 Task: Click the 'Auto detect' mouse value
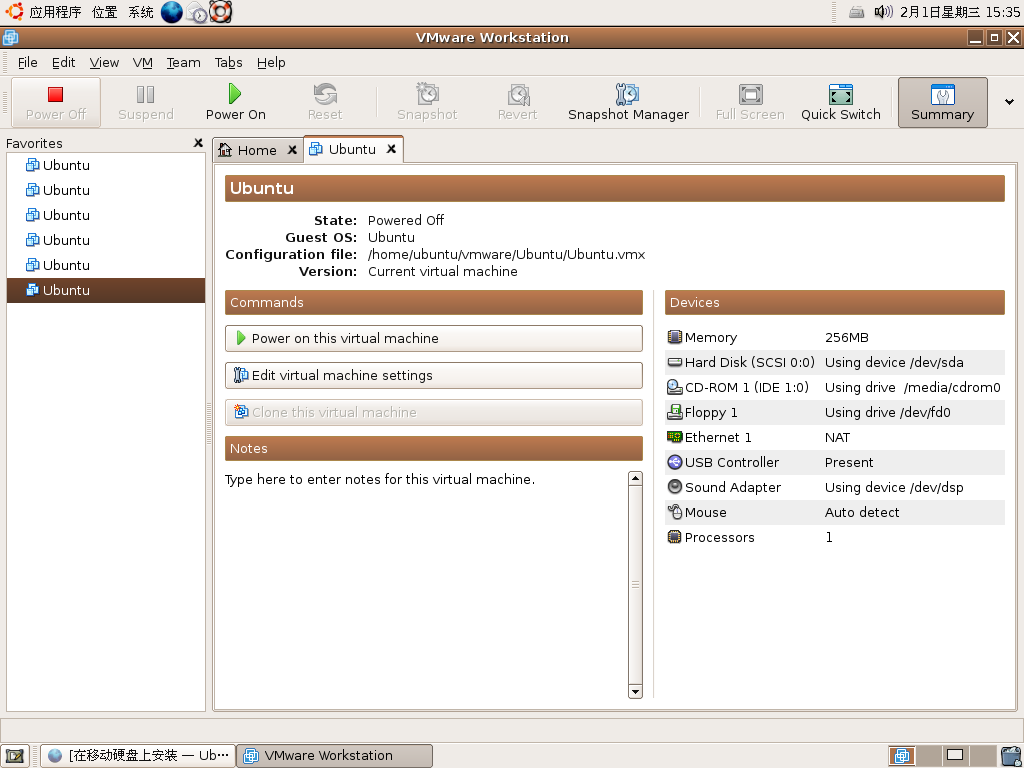tap(862, 513)
